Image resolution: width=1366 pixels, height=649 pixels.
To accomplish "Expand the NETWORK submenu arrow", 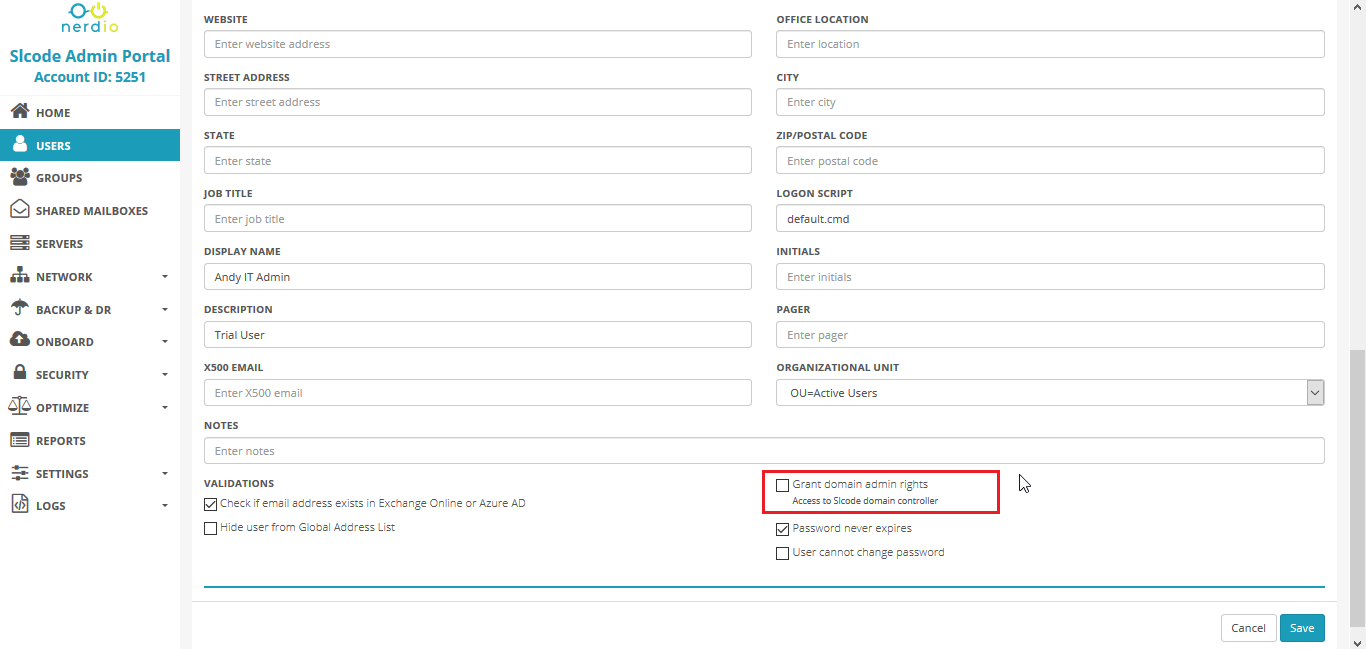I will [x=165, y=277].
